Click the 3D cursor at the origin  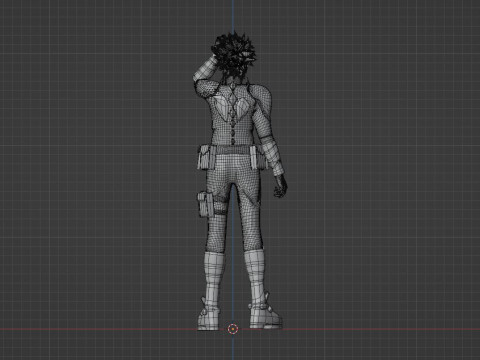[x=233, y=329]
